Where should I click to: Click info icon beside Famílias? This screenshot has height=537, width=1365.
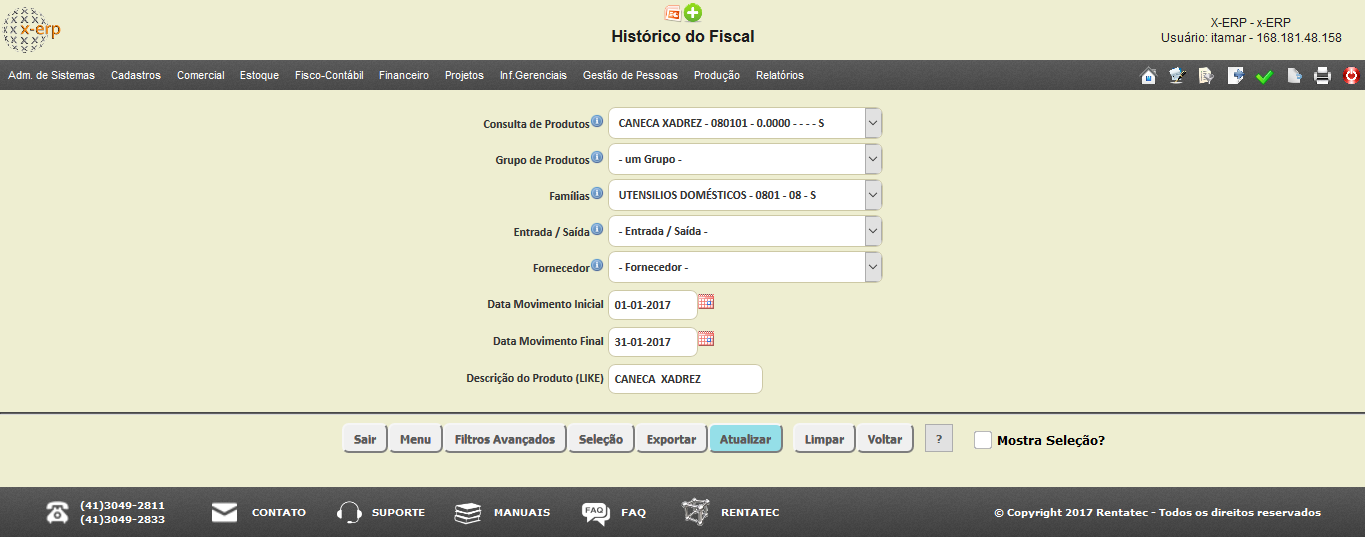point(597,193)
